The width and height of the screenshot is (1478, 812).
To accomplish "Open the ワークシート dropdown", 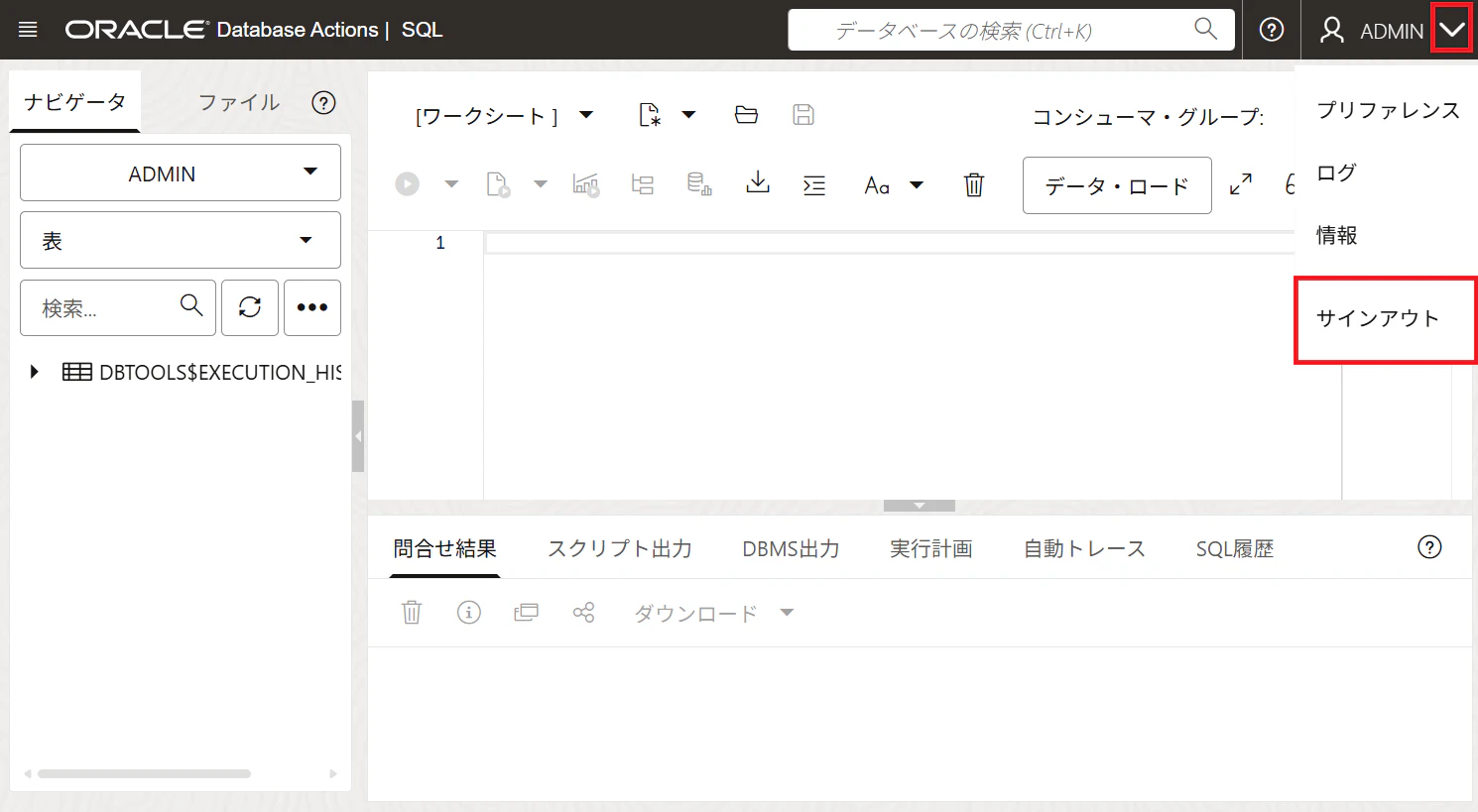I will 504,116.
